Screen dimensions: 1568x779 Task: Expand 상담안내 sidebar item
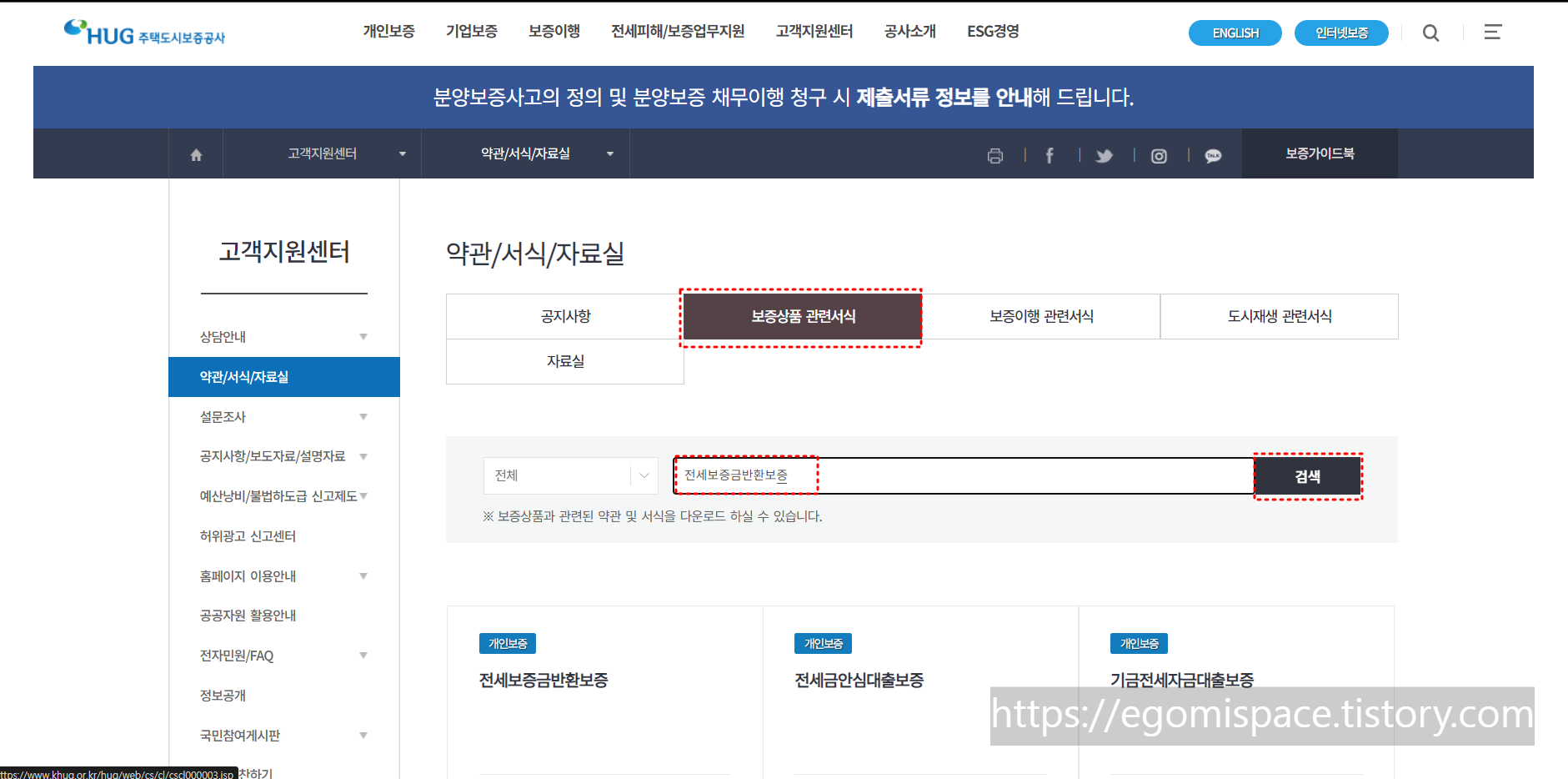283,337
